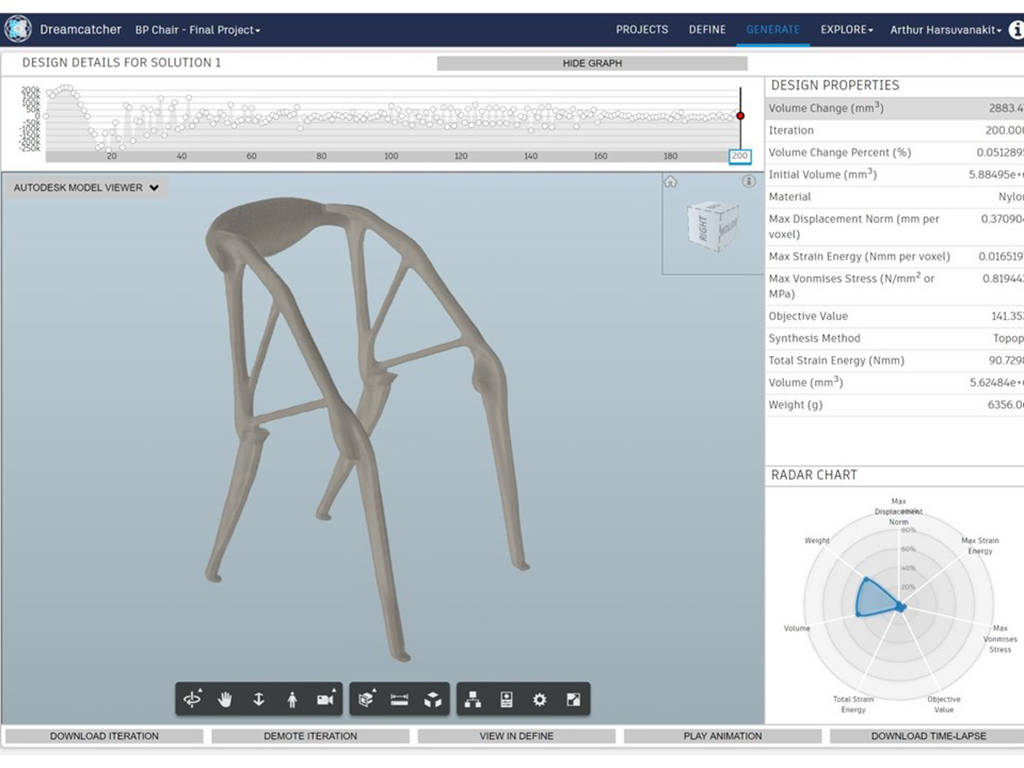This screenshot has width=1024, height=768.
Task: Open the Camera interactions tool
Action: 325,700
